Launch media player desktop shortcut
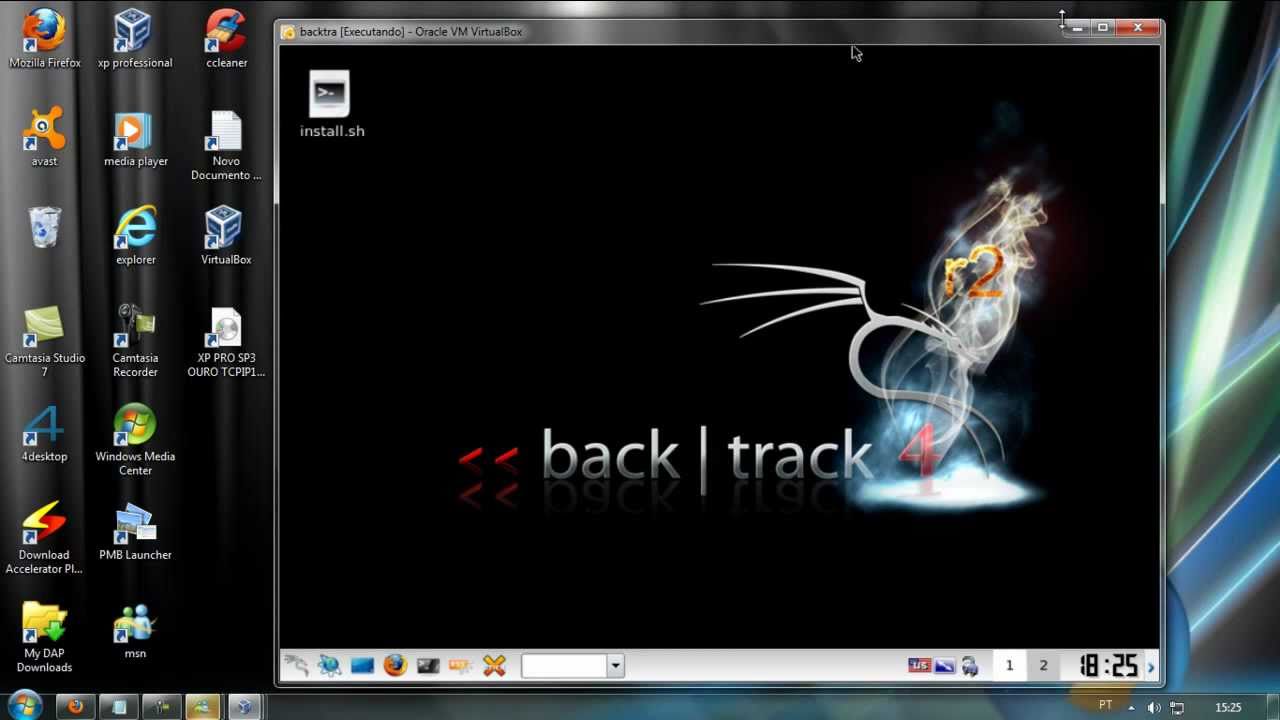Screen dimensions: 1280x720 click(135, 138)
